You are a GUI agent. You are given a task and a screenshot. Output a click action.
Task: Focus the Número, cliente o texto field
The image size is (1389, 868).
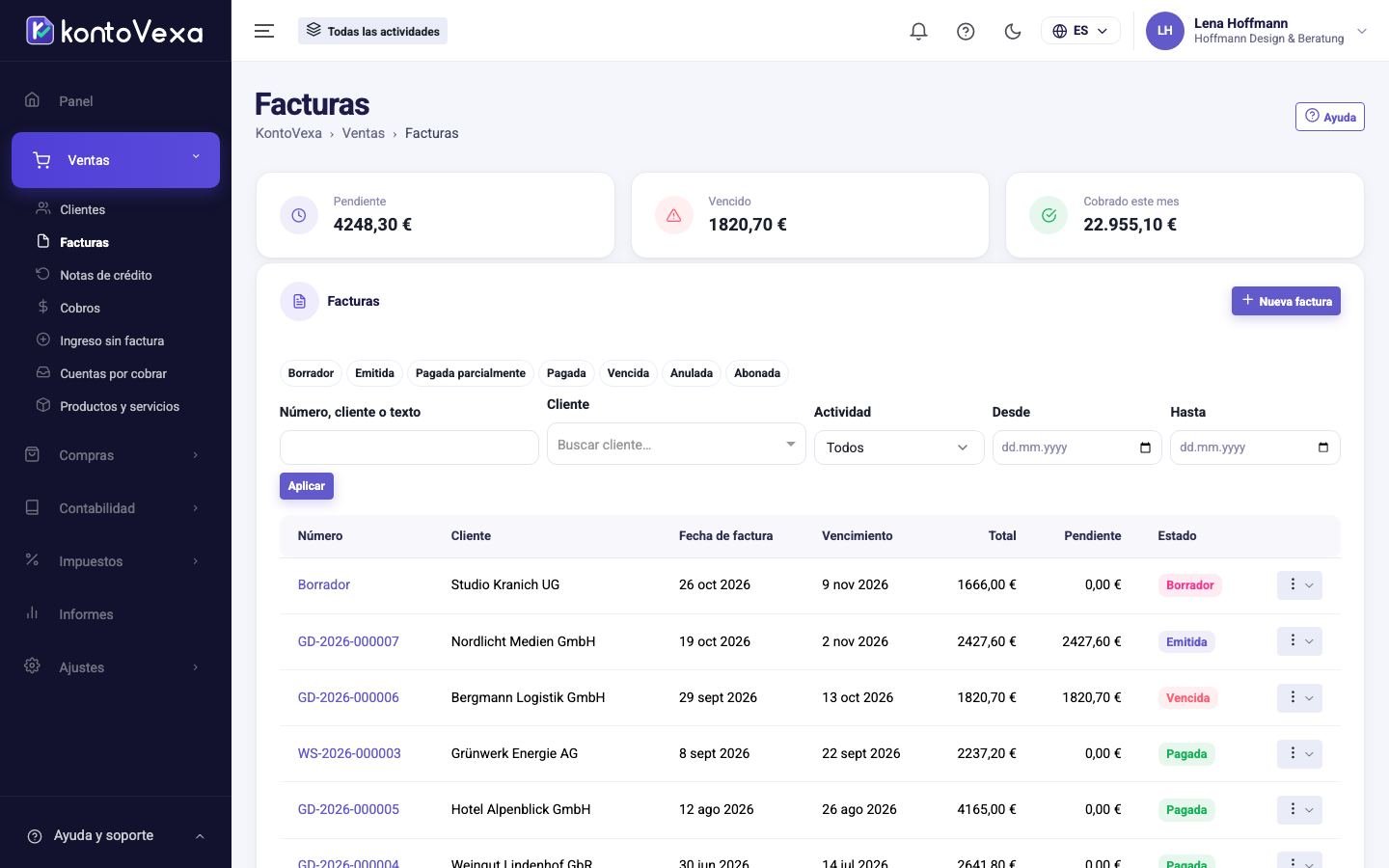409,448
